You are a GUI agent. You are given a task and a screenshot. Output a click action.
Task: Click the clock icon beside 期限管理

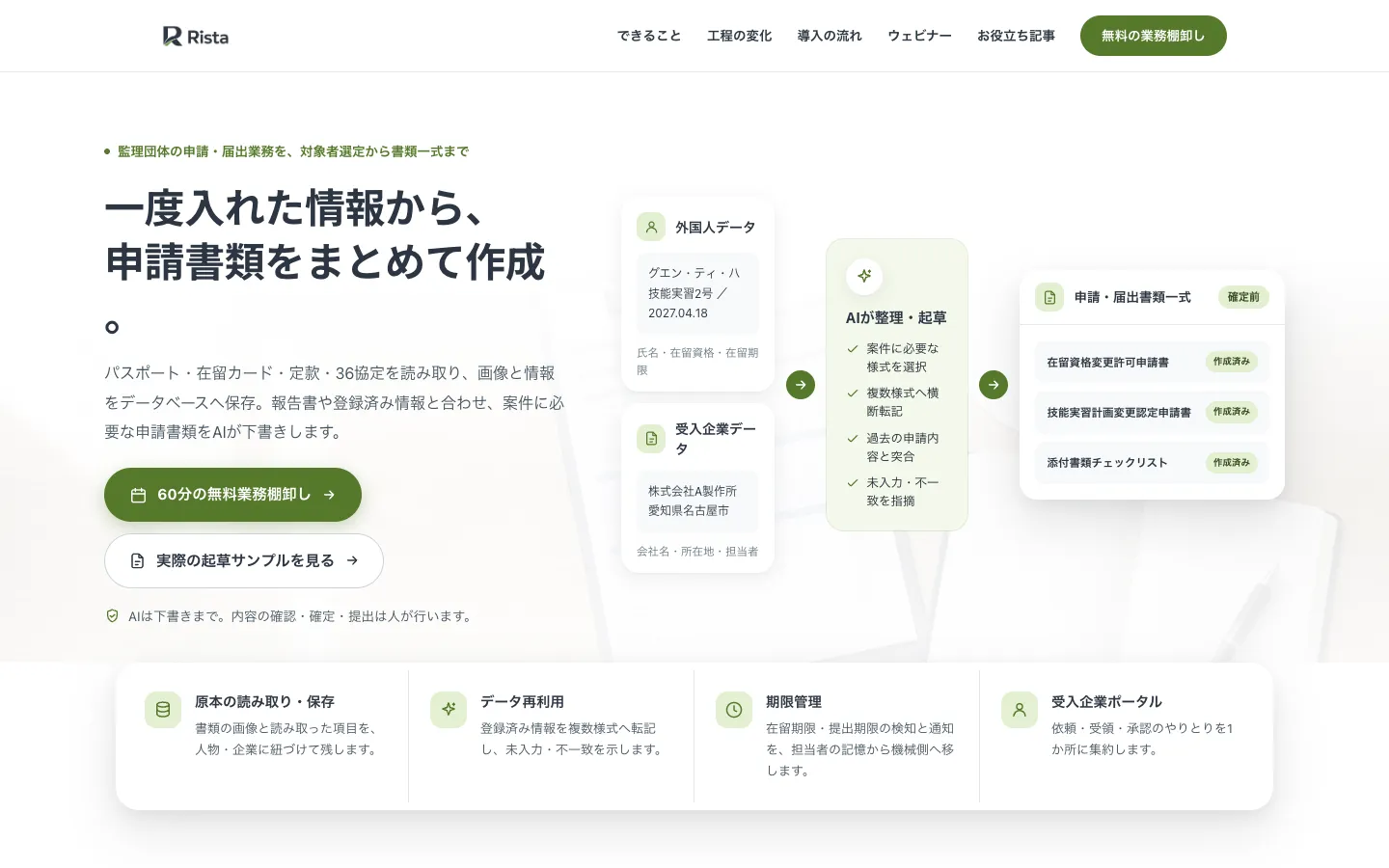(734, 710)
